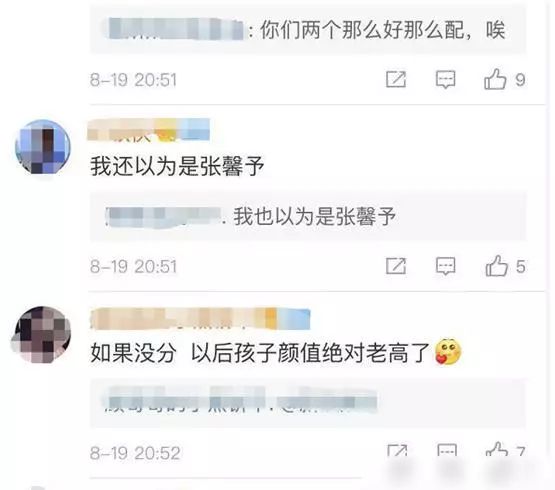Viewport: 555px width, 490px height.
Task: Tap repost icon on the 5-likes comment
Action: click(x=396, y=266)
